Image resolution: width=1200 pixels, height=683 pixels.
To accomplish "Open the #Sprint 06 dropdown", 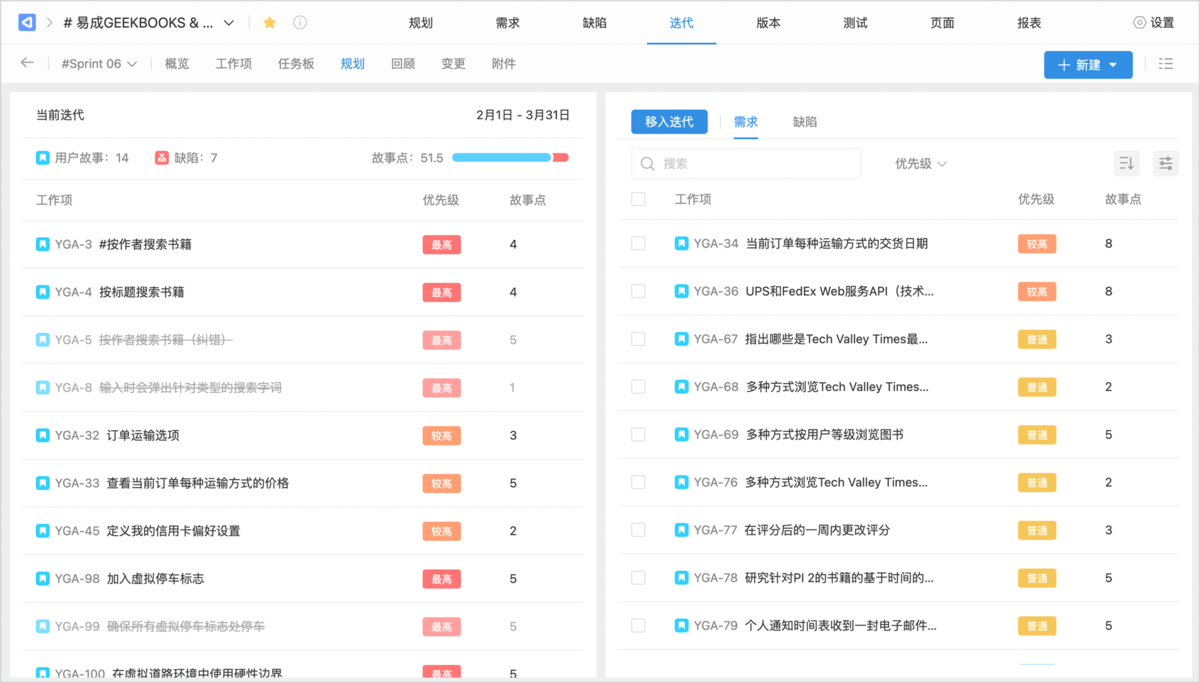I will 98,64.
